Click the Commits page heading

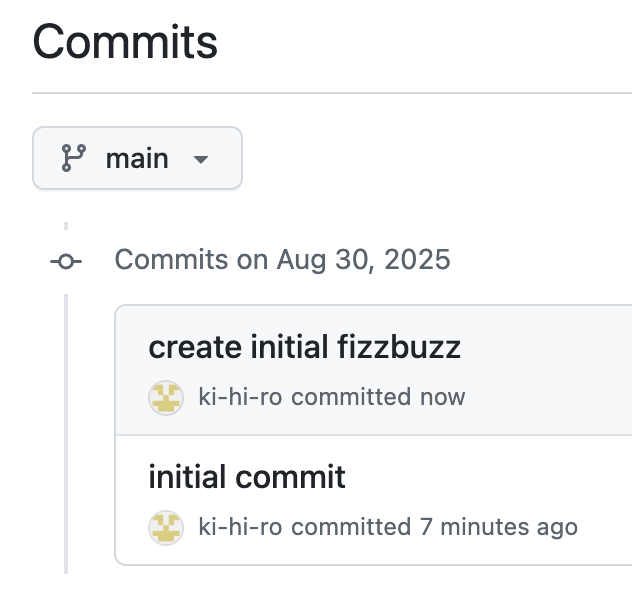(x=125, y=42)
